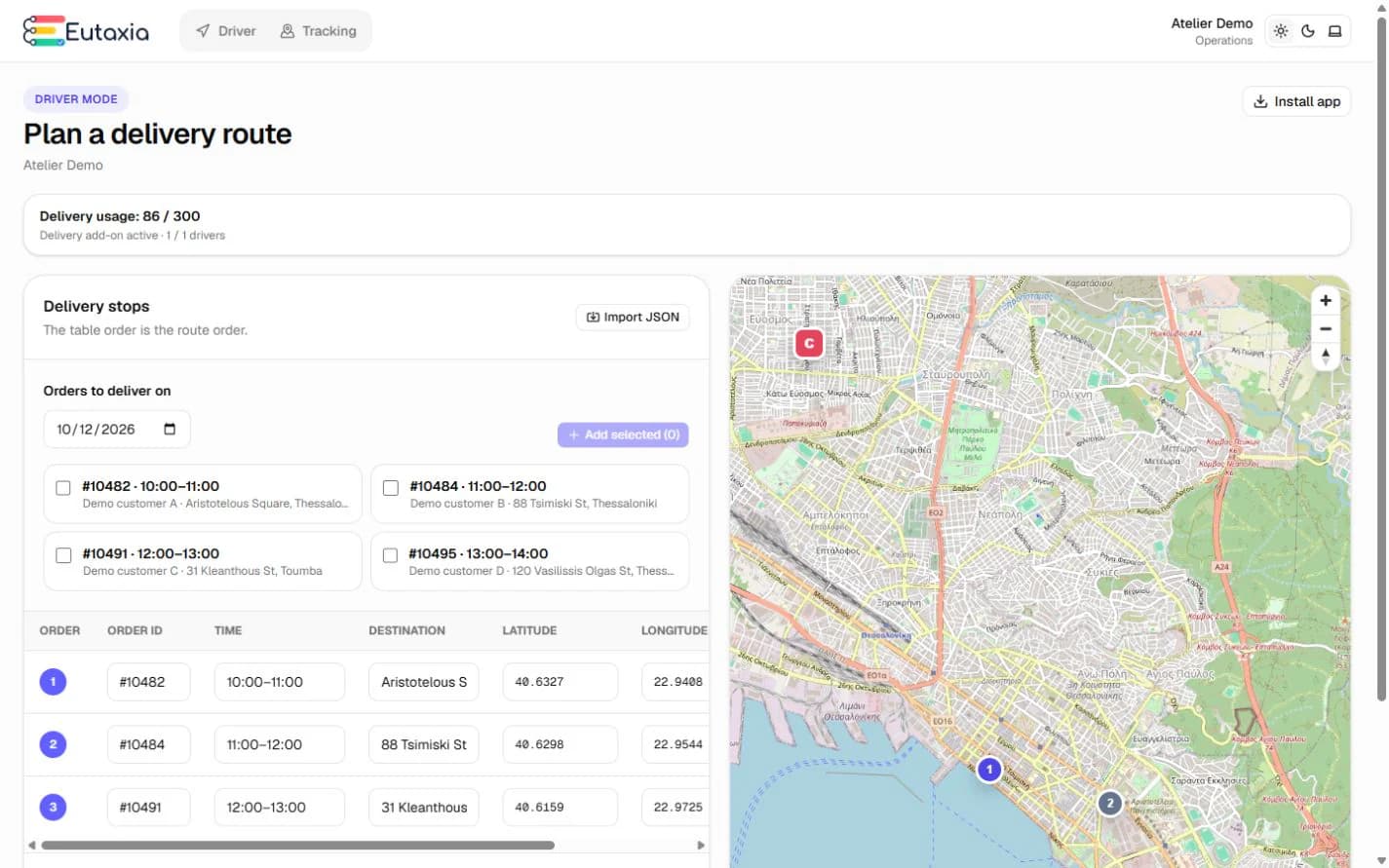The width and height of the screenshot is (1389, 868).
Task: Click the table horizontal scrollbar thumb
Action: pyautogui.click(x=298, y=846)
